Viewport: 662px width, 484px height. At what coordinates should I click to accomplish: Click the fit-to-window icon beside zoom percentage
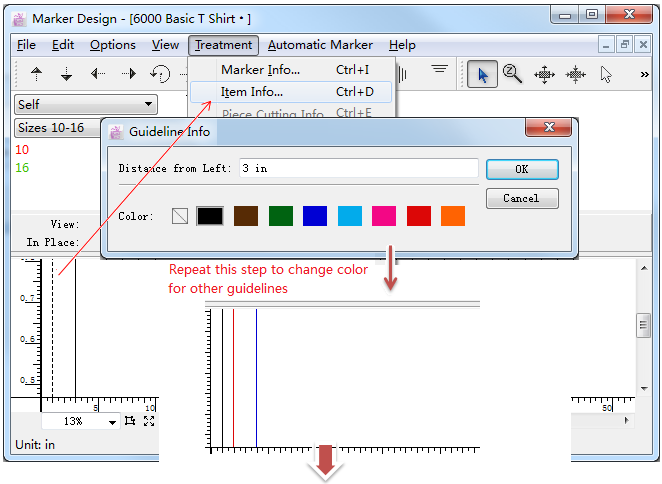click(149, 421)
